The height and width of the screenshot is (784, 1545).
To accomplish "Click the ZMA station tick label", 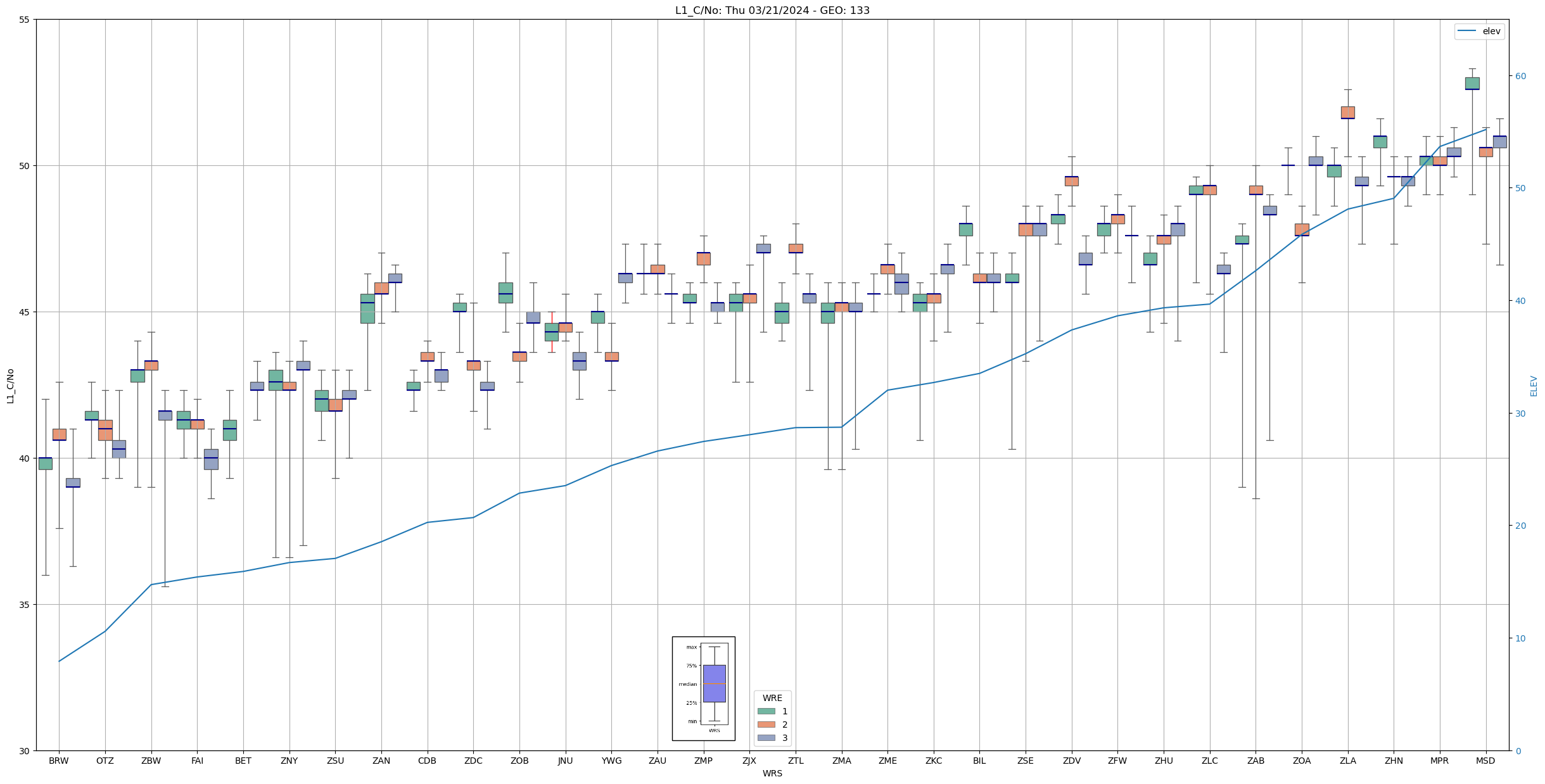I will click(x=841, y=761).
